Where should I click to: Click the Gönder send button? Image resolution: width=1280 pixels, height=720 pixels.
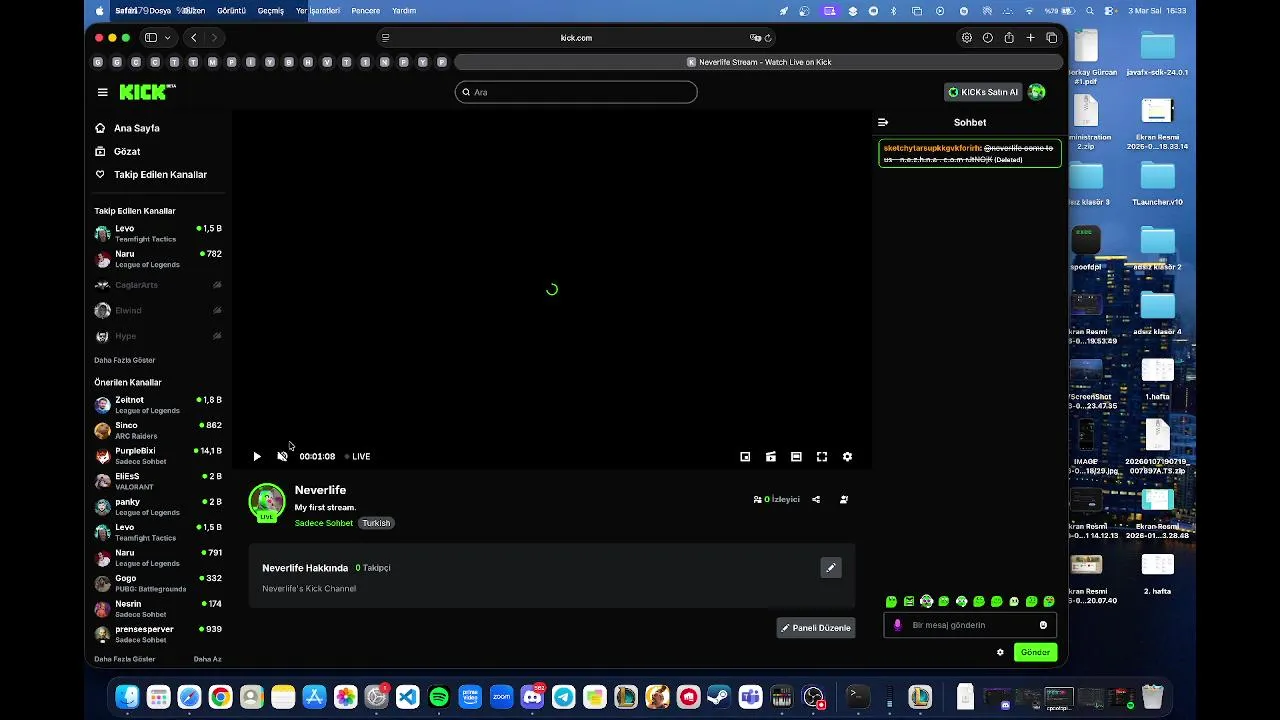(x=1035, y=652)
